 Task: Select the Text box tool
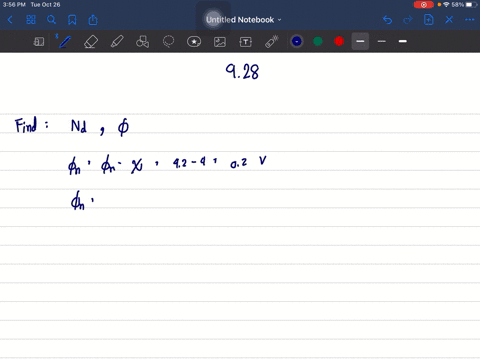tap(245, 42)
